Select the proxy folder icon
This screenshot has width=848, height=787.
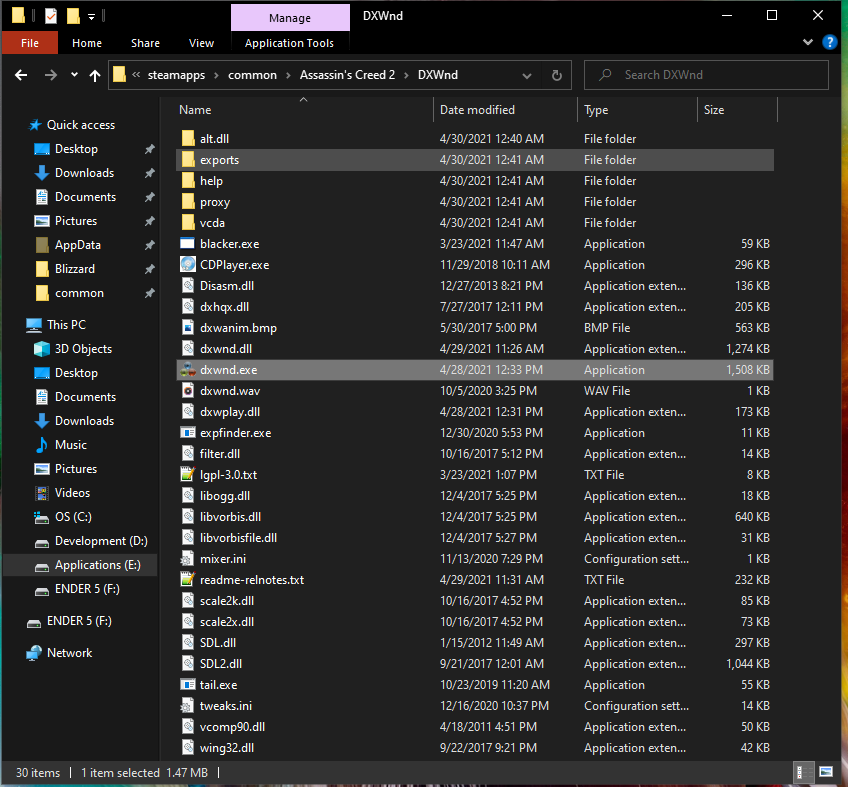188,202
